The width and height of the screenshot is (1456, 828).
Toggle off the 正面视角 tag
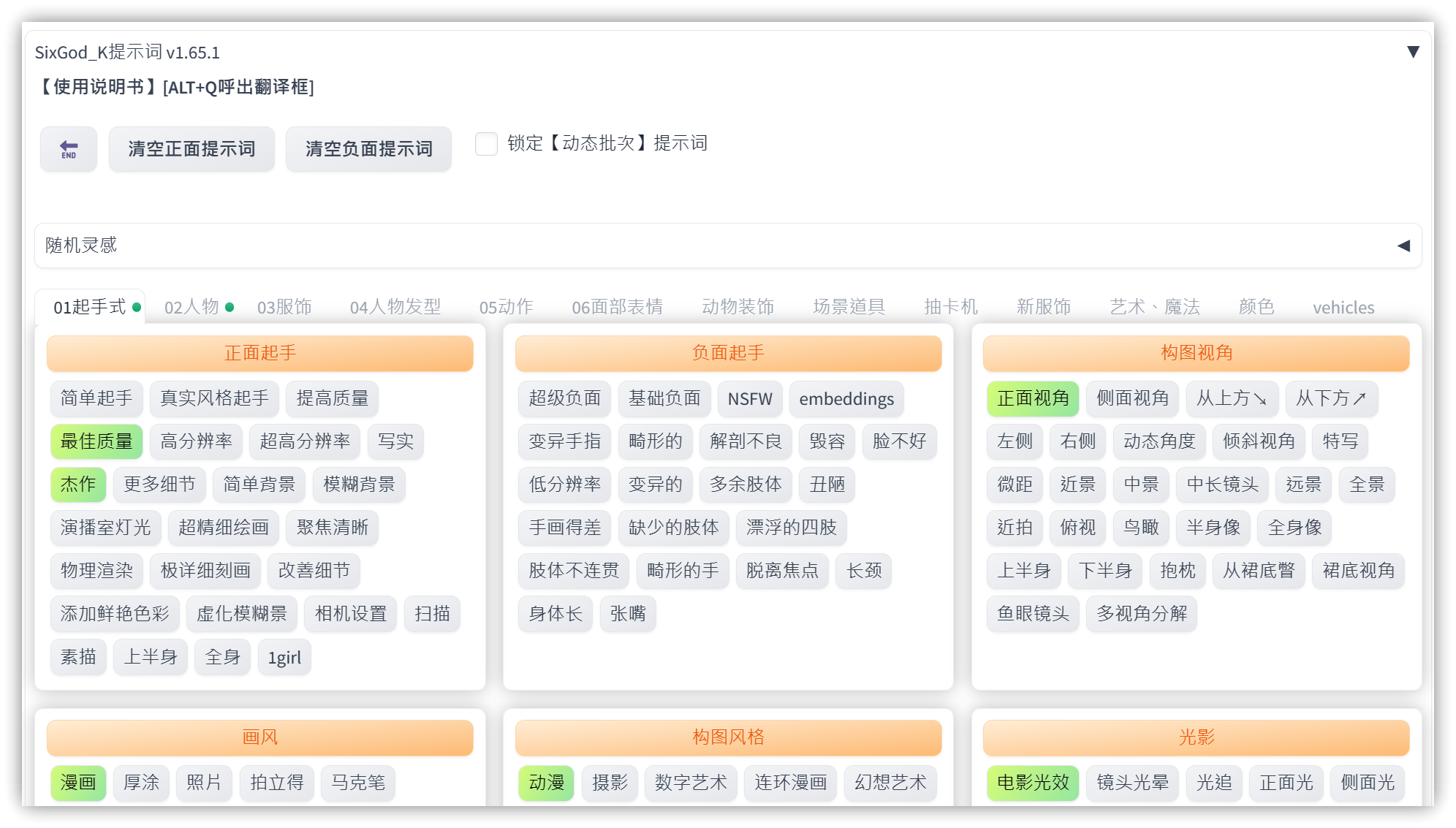click(x=1032, y=398)
